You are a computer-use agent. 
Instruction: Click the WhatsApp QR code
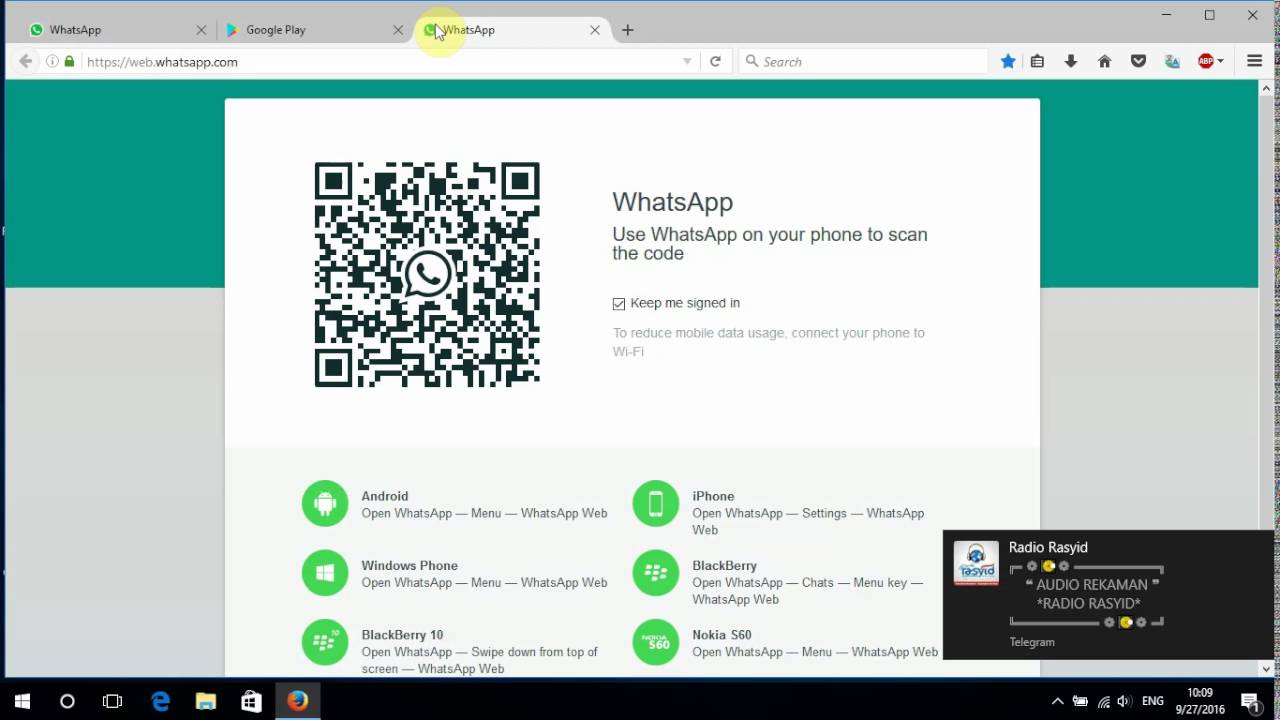point(427,274)
